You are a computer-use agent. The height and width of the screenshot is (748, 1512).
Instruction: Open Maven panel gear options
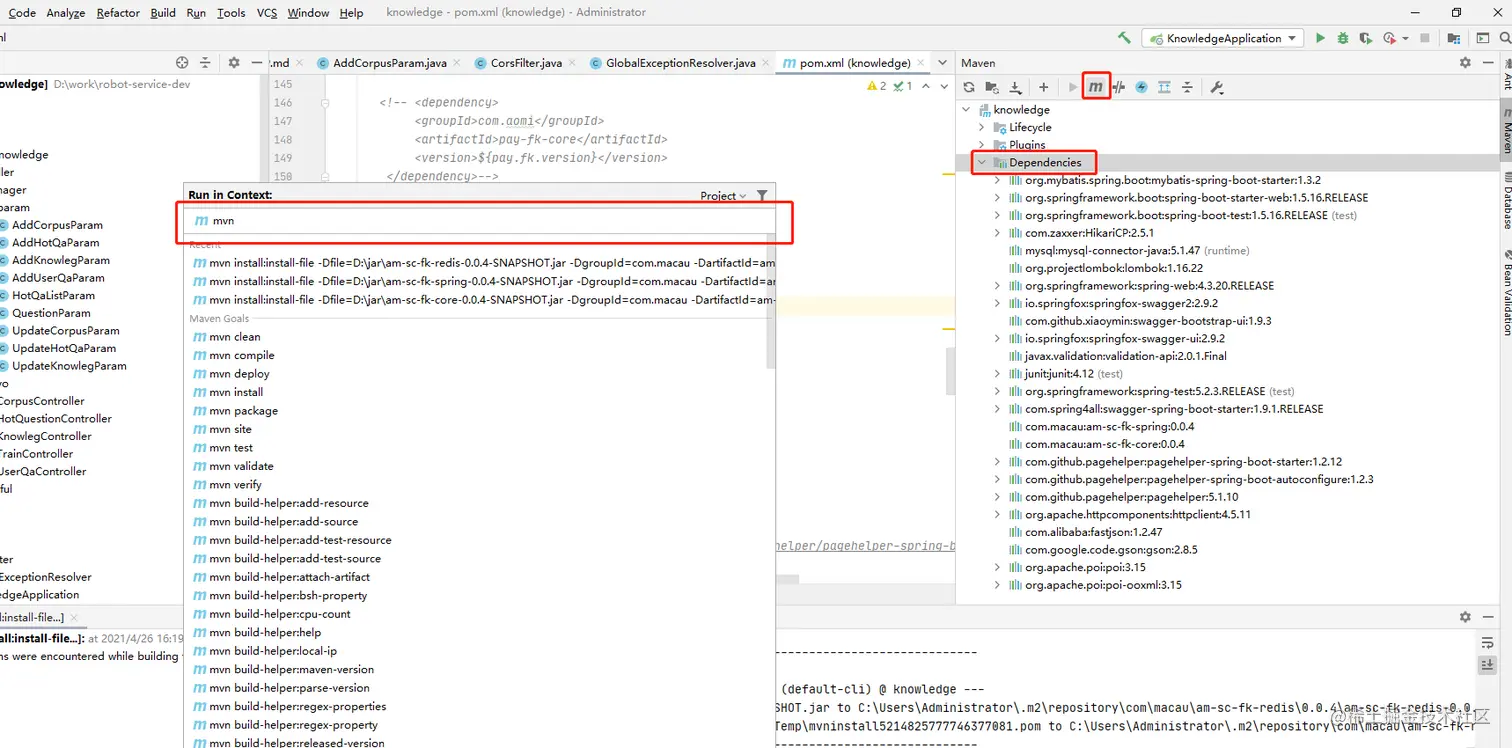(x=1465, y=63)
